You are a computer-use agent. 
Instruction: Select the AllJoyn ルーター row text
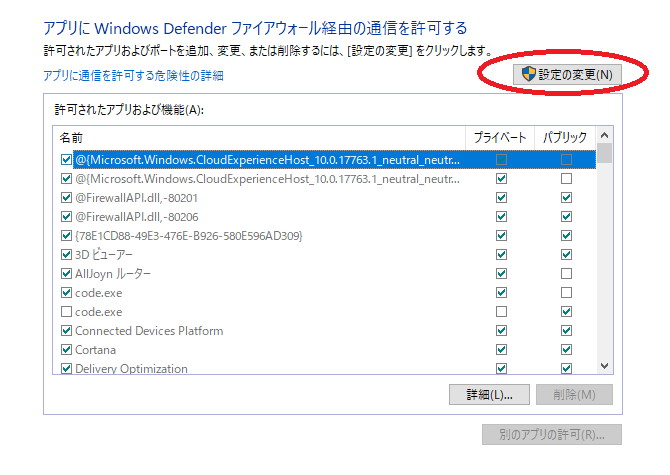point(113,273)
